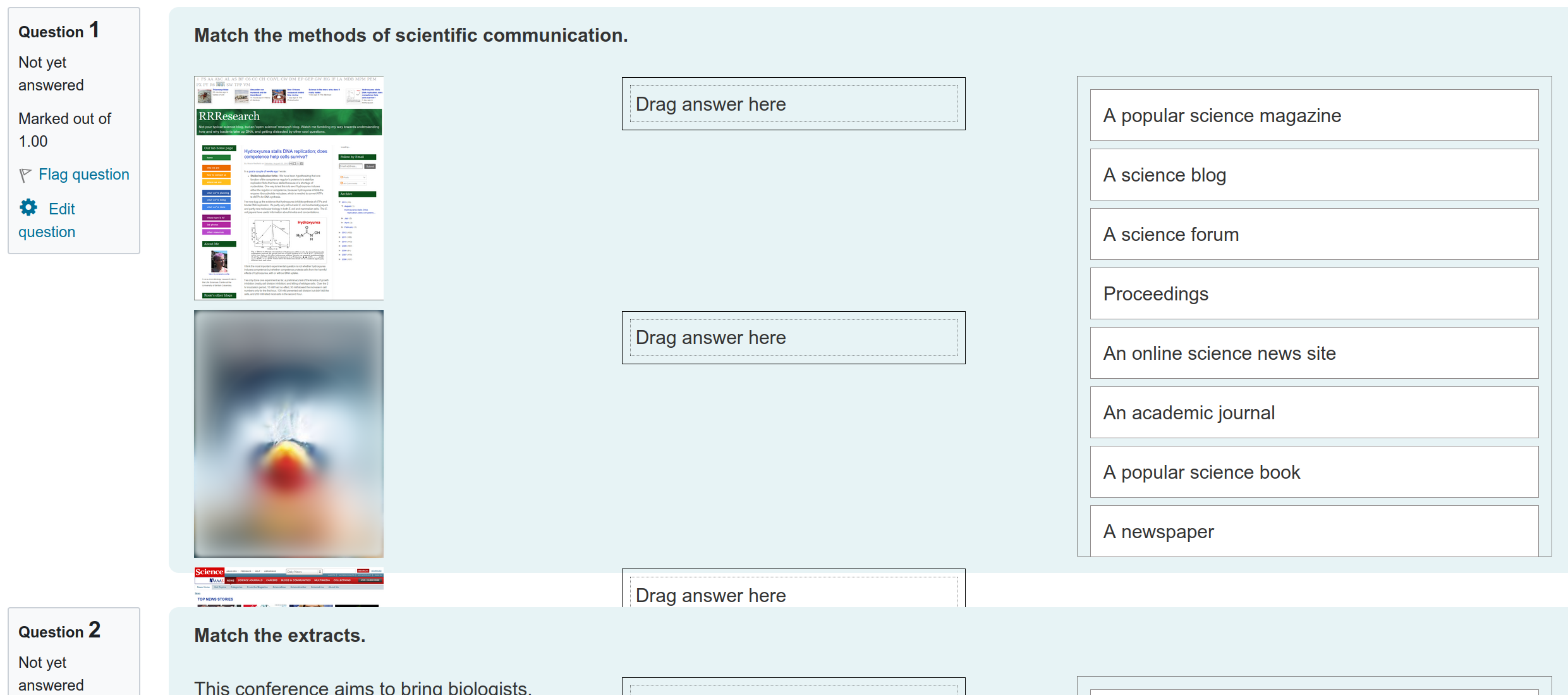Choose the Proceedings answer option
The width and height of the screenshot is (1568, 695).
1314,293
